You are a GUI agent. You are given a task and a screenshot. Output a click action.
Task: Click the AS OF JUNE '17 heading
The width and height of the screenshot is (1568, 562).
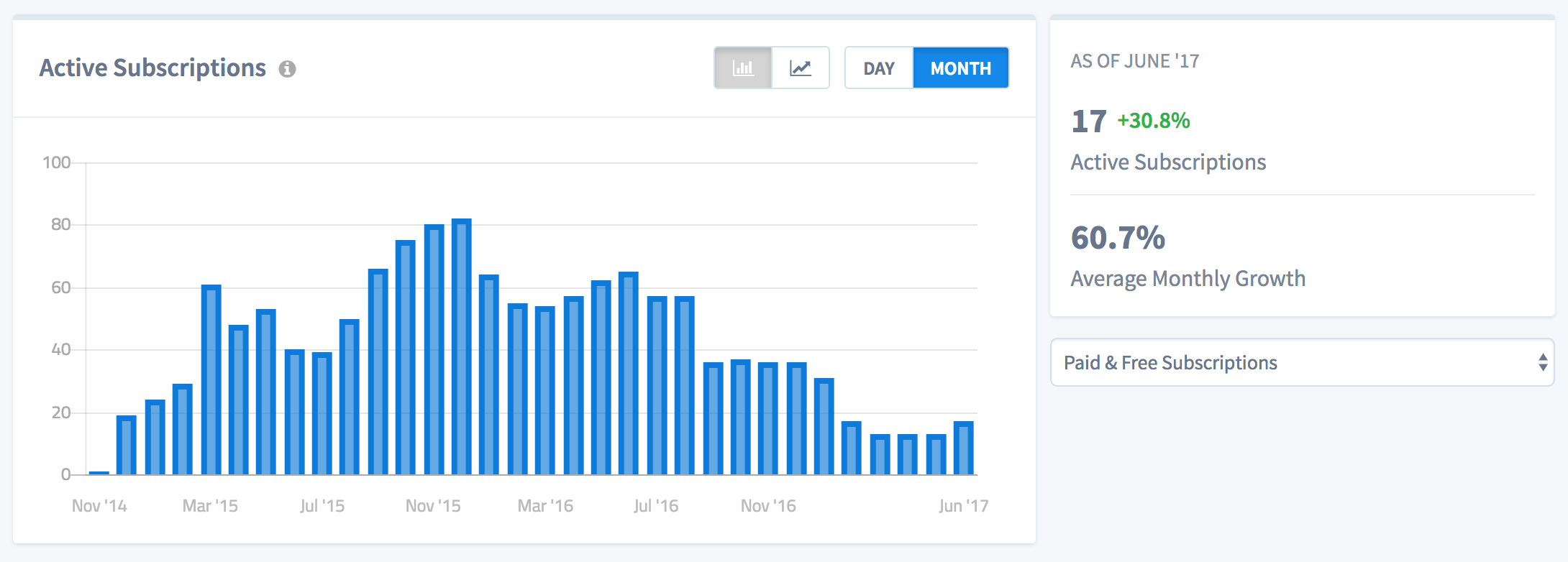(x=1134, y=62)
